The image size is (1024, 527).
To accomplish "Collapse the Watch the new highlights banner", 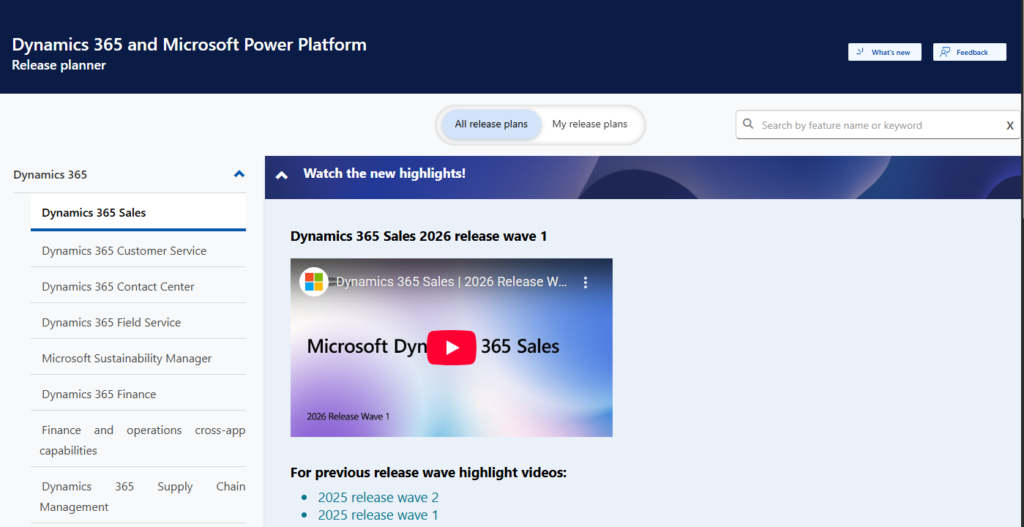I will tap(282, 174).
